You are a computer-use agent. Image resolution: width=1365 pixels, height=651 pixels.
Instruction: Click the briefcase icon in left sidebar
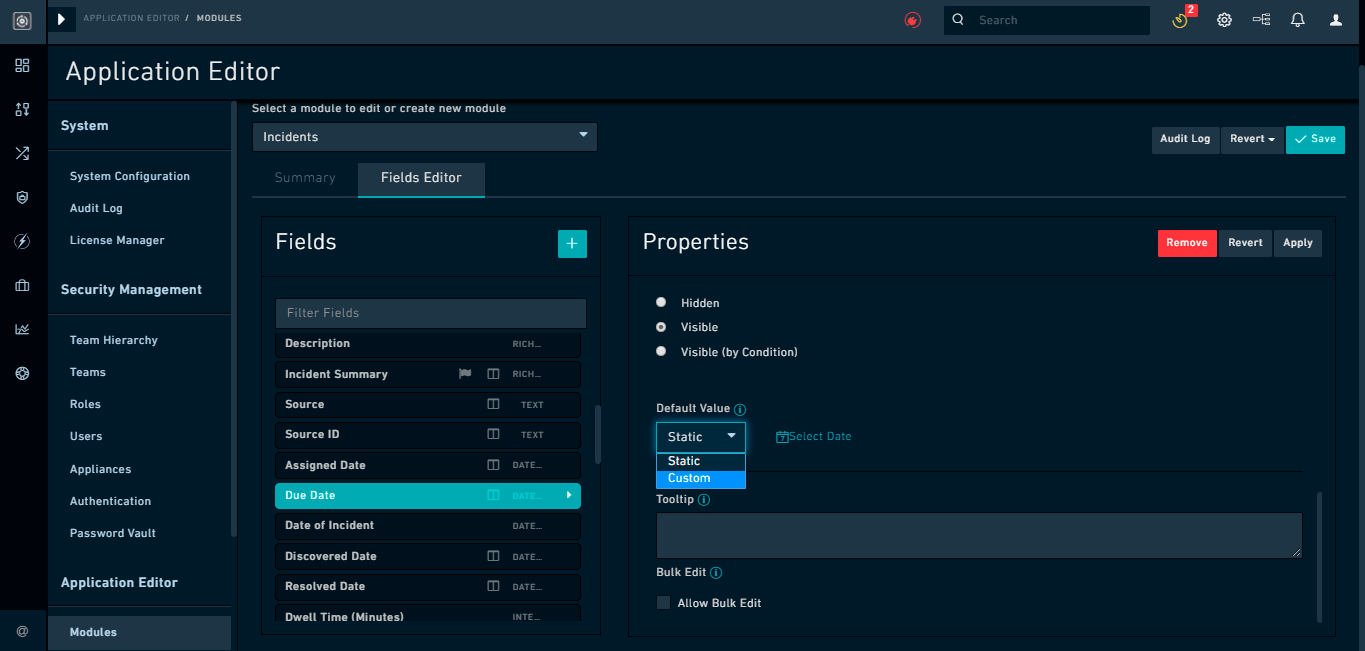[22, 285]
